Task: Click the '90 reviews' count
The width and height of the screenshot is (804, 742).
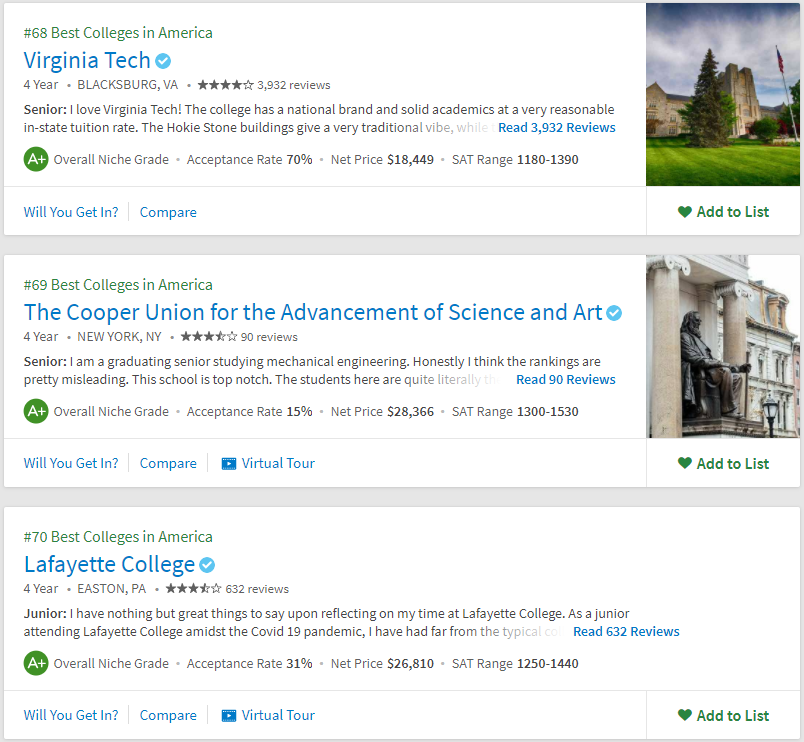Action: tap(269, 337)
